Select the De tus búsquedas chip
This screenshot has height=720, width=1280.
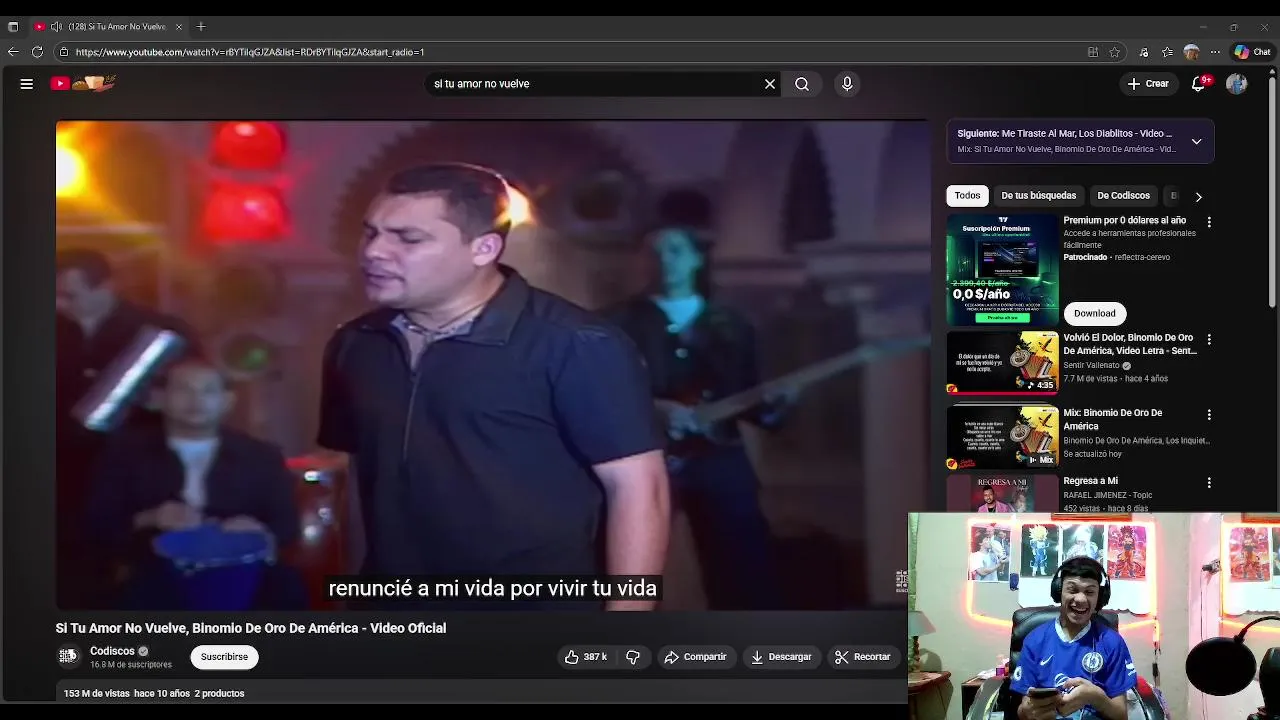tap(1039, 196)
